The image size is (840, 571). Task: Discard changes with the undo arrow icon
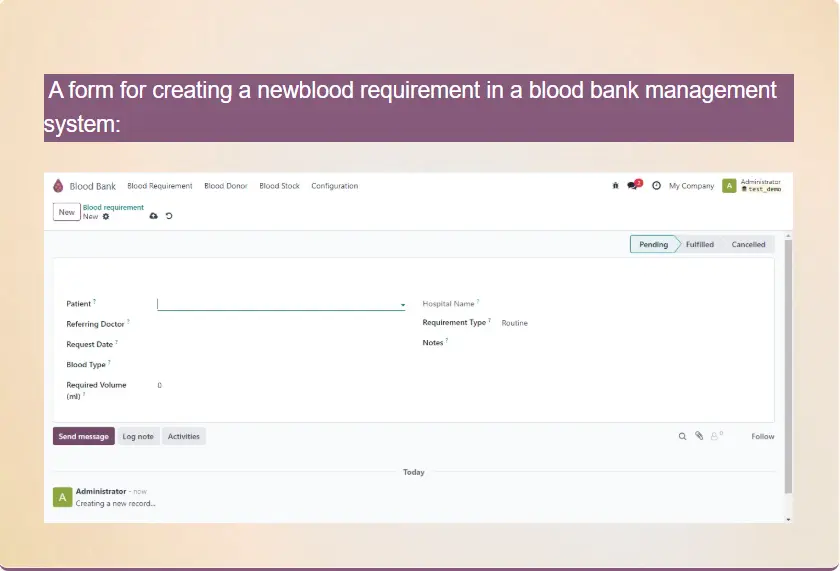169,216
